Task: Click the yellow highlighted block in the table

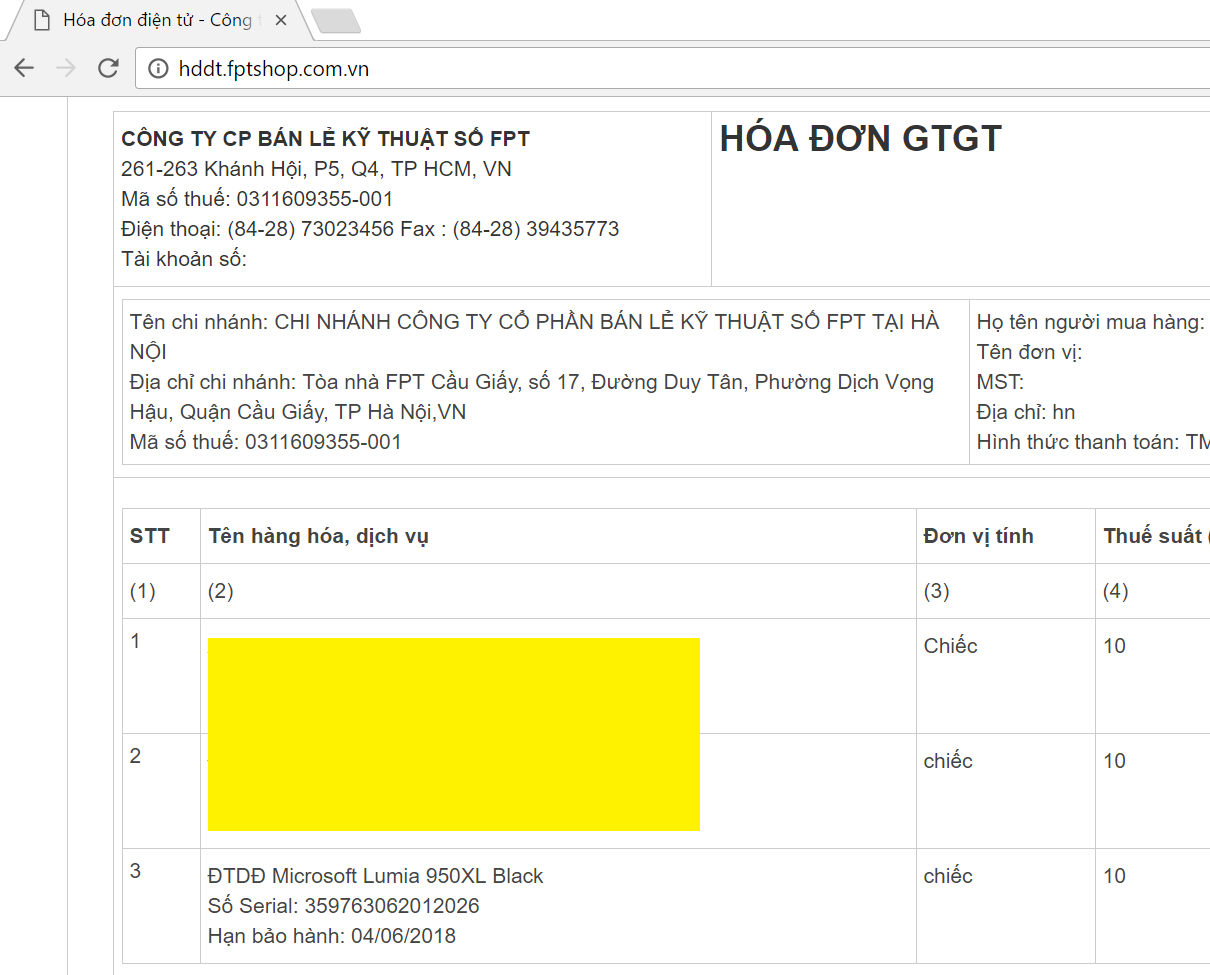Action: (453, 734)
